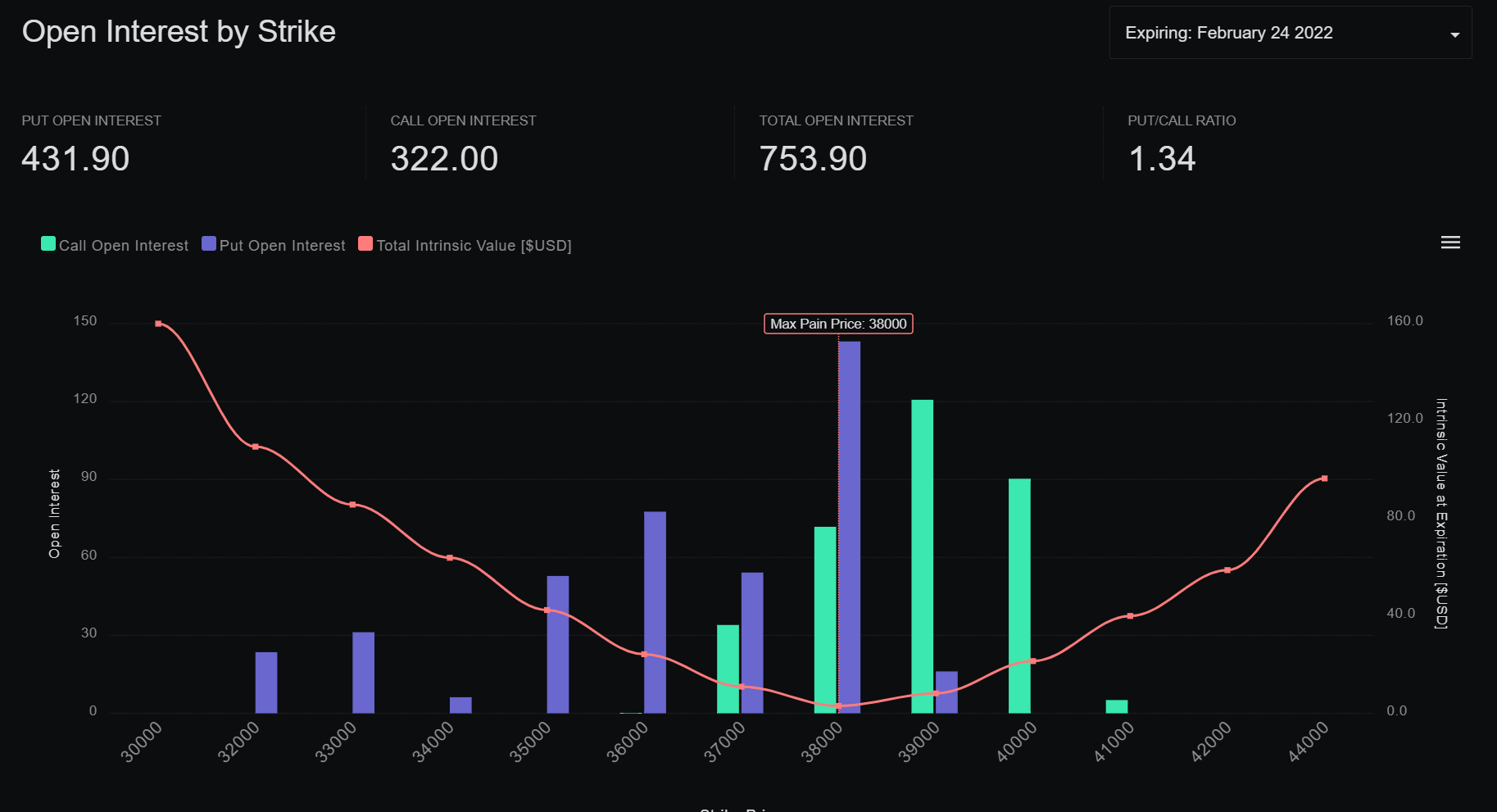Click the 30000 x-axis strike label
This screenshot has width=1497, height=812.
tap(142, 742)
